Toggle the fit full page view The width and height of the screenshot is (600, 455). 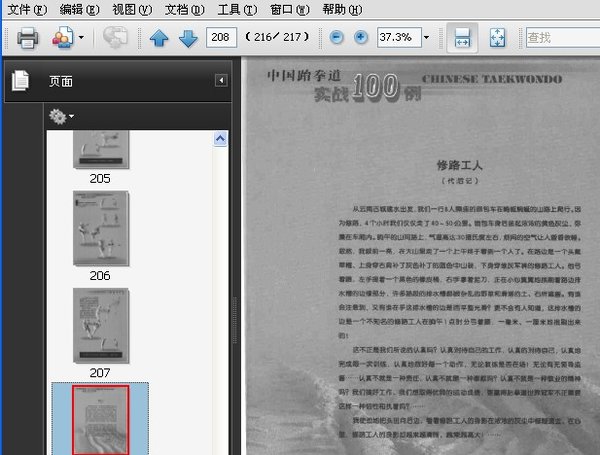coord(497,38)
